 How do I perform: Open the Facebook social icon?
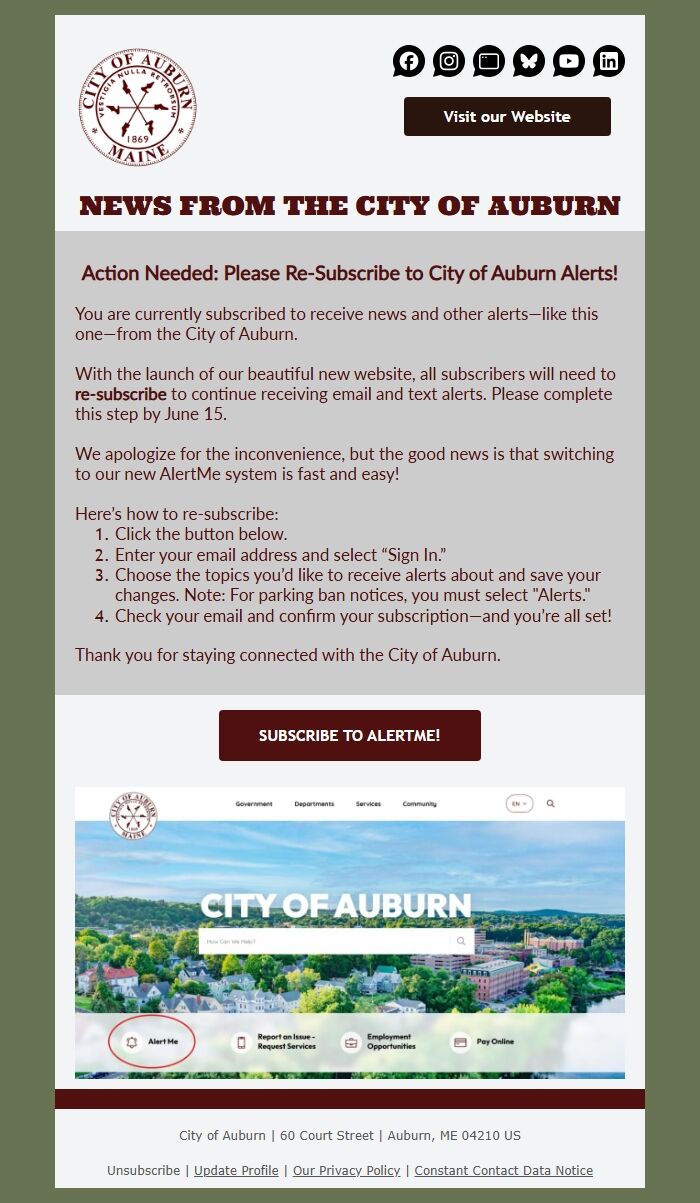pos(408,61)
